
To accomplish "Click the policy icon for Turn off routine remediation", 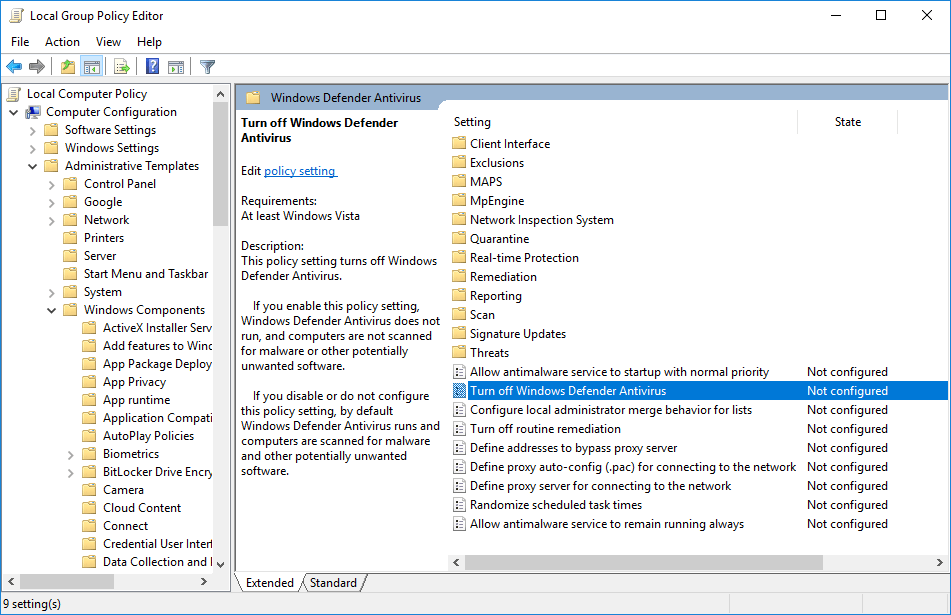I will pos(459,429).
